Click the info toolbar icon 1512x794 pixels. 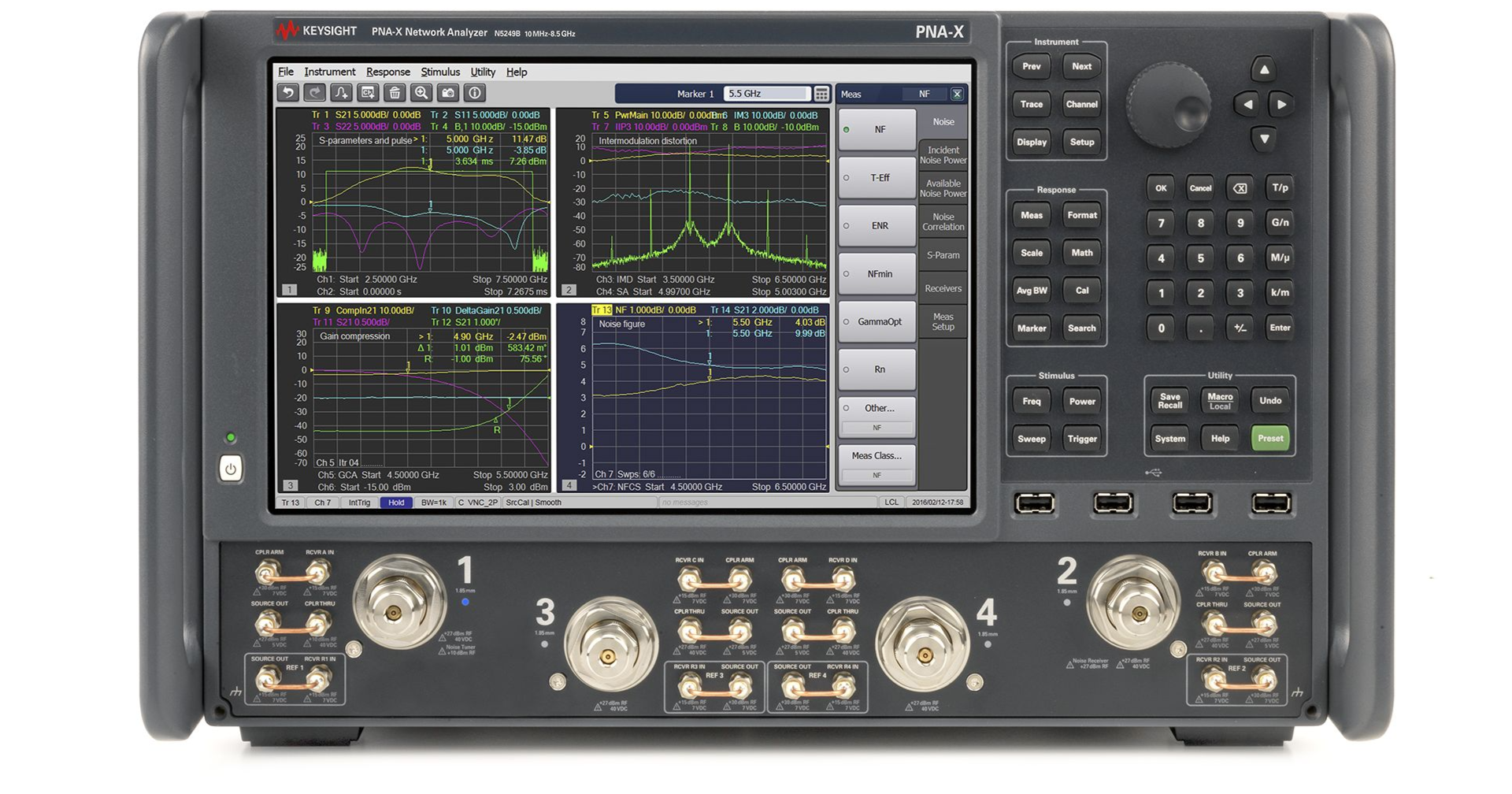[475, 93]
